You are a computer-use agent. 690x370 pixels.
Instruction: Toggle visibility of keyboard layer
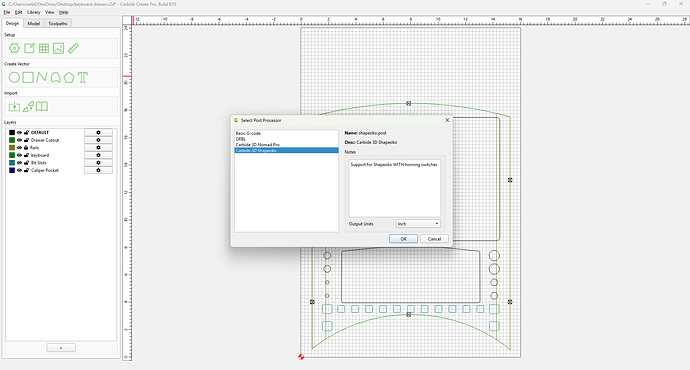pos(19,155)
